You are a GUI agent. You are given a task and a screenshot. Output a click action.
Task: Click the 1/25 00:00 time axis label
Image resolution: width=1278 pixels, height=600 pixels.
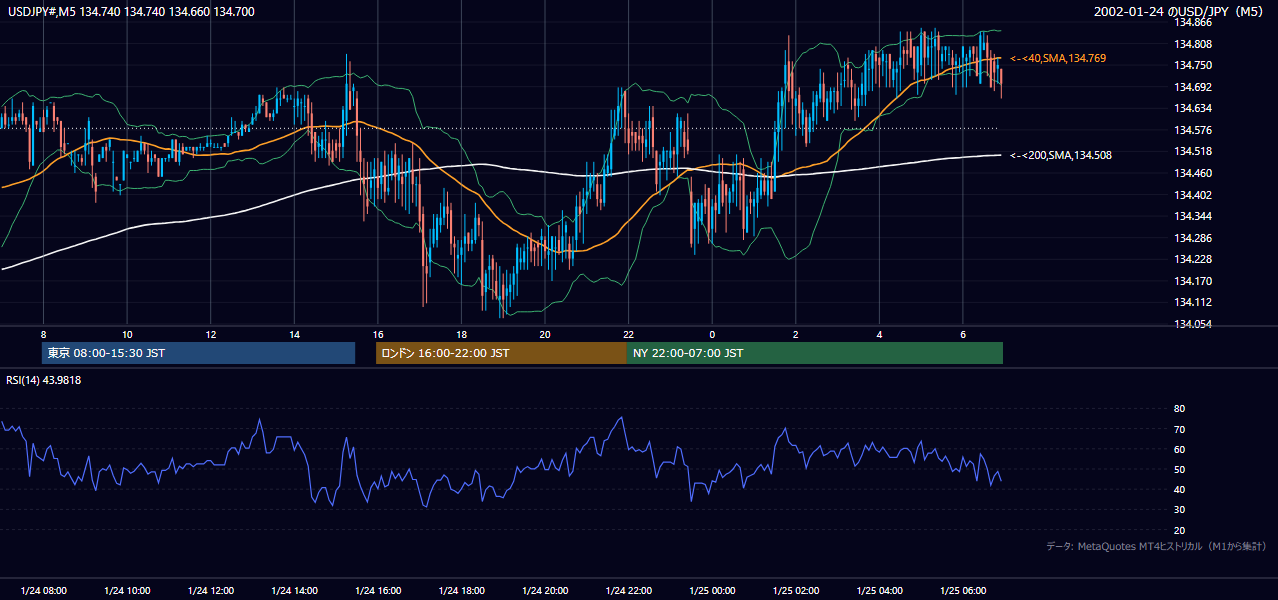click(712, 591)
